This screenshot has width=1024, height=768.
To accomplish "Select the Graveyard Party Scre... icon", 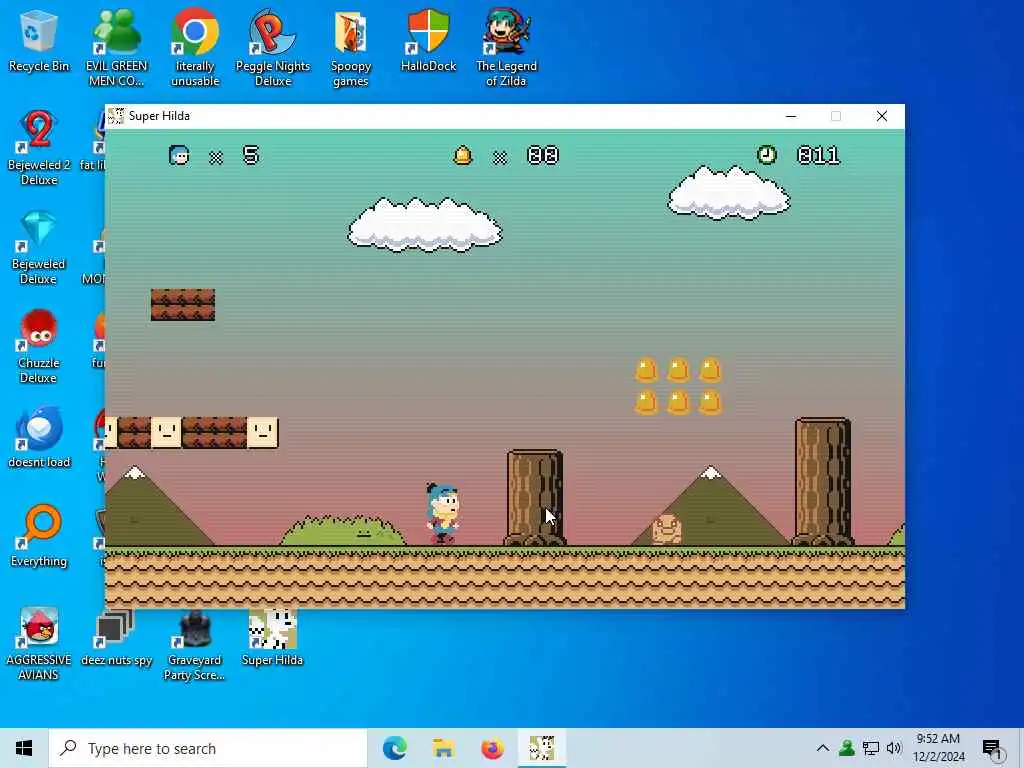I will pyautogui.click(x=195, y=644).
